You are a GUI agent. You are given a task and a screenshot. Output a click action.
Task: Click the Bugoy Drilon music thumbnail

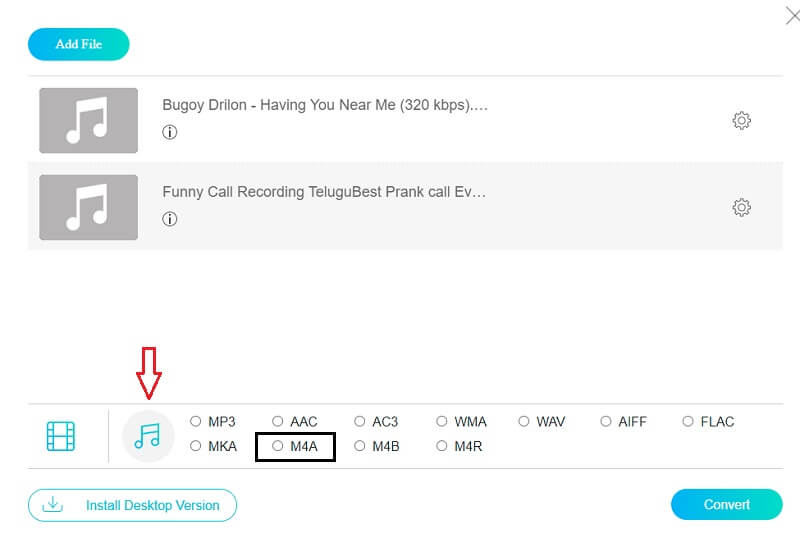(x=88, y=120)
